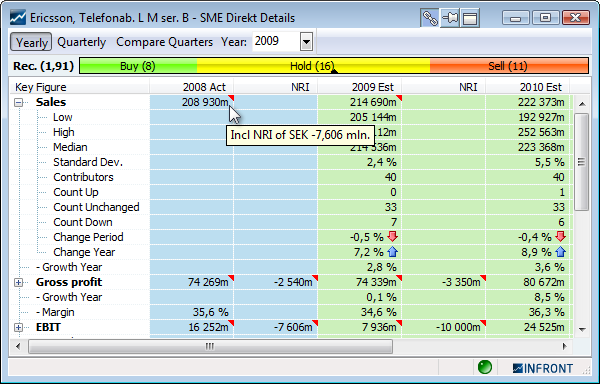Switch to Quarterly view
The height and width of the screenshot is (384, 600).
[82, 42]
